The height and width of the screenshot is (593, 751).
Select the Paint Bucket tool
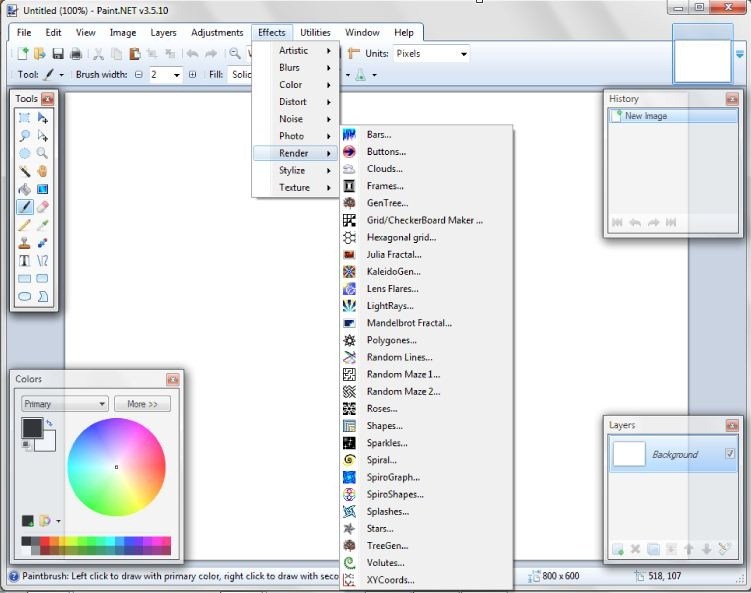pyautogui.click(x=24, y=189)
